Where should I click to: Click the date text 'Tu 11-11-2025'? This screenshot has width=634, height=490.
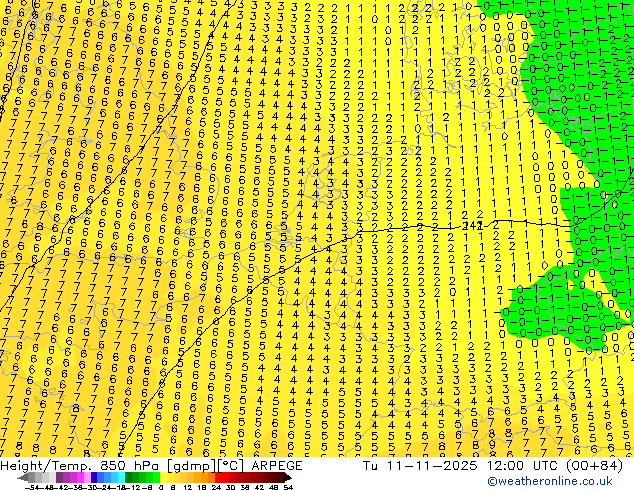pyautogui.click(x=420, y=465)
